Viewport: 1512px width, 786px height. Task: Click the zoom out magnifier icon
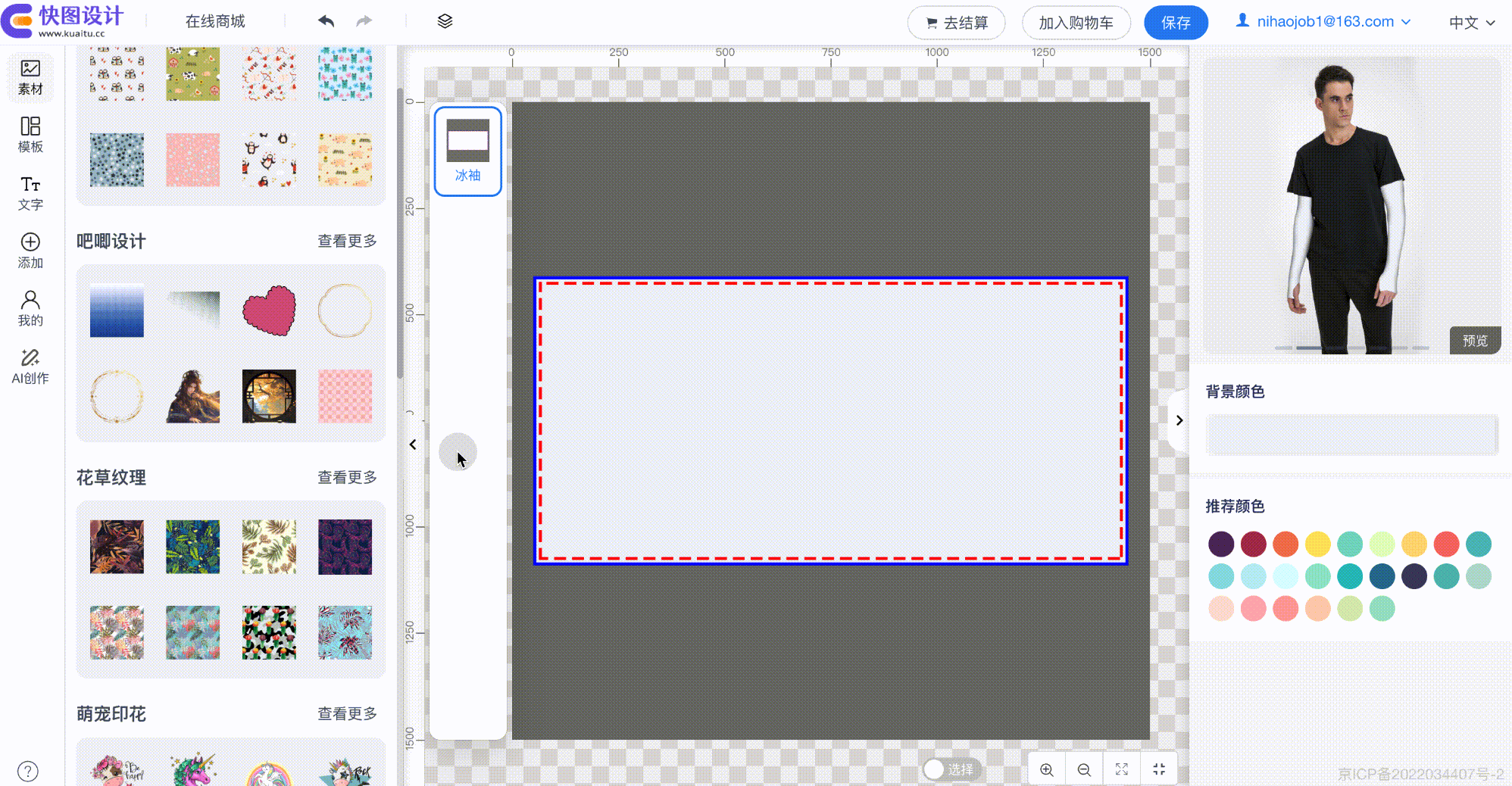click(1084, 769)
